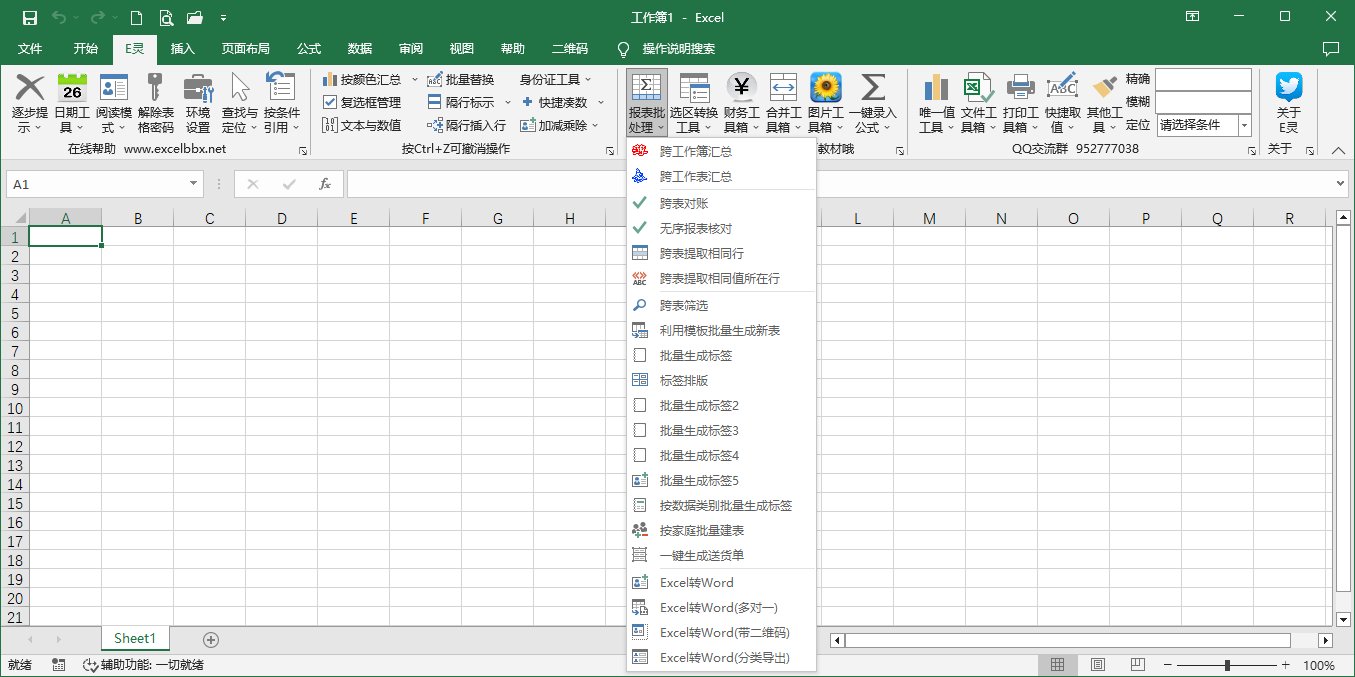Select the Sheet1 sheet tab
Viewport: 1355px width, 677px height.
pyautogui.click(x=135, y=639)
